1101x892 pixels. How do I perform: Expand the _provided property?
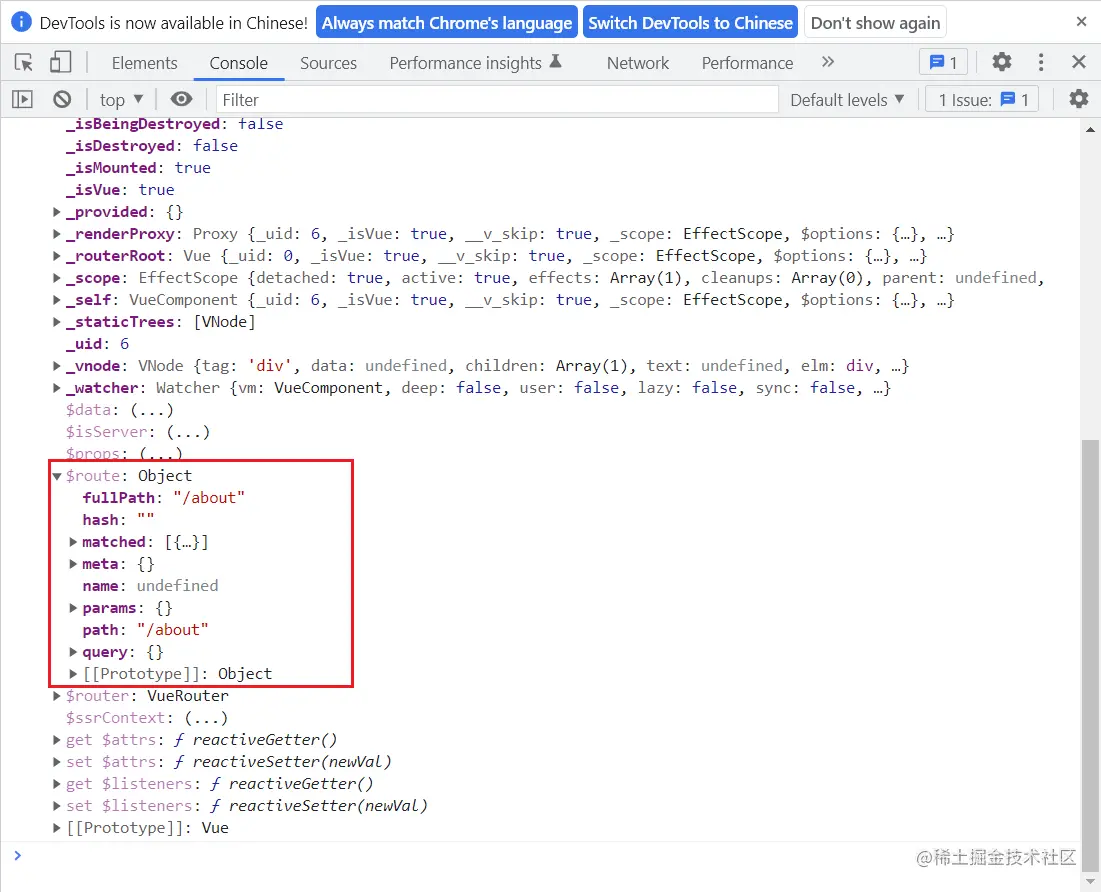coord(57,211)
